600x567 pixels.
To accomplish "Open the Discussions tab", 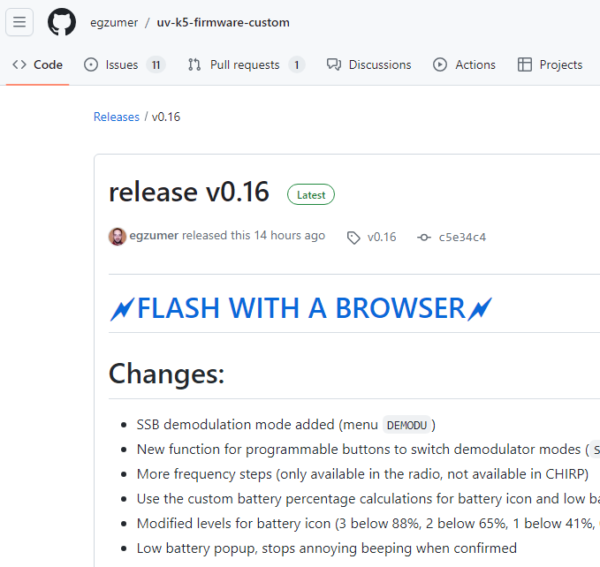I will 379,65.
